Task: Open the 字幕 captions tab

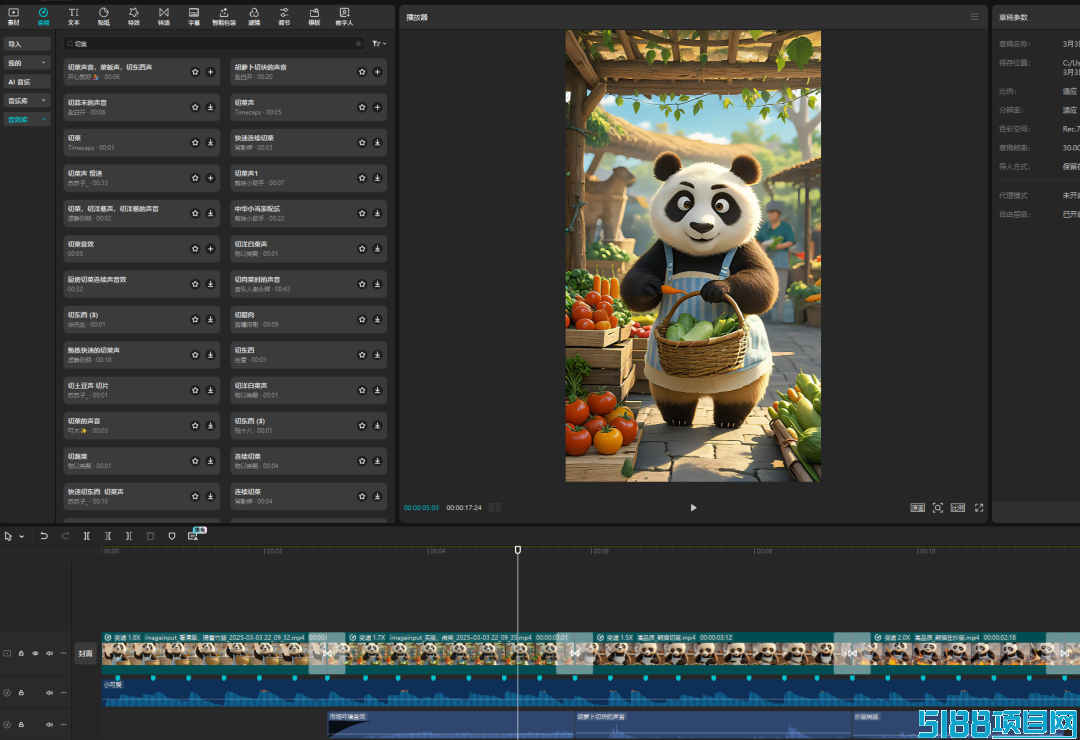Action: pos(194,17)
